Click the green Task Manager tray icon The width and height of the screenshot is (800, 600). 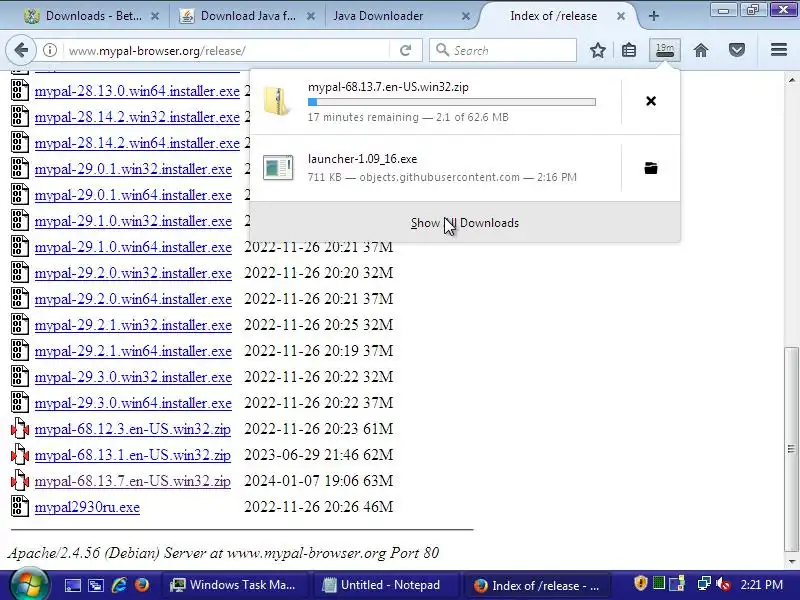pos(659,583)
